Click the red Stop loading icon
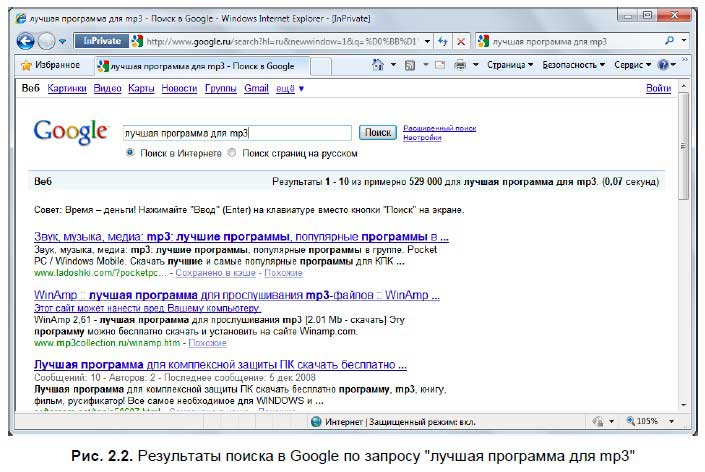This screenshot has width=705, height=472. 461,41
